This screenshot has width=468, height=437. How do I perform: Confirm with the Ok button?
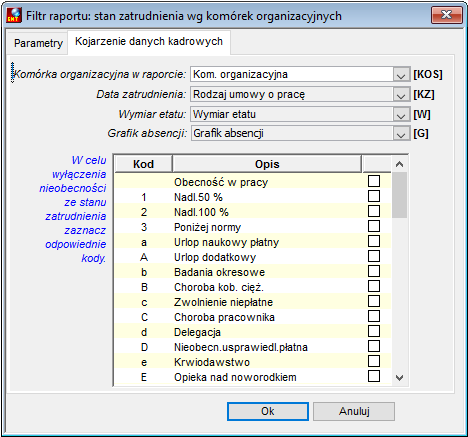[268, 411]
